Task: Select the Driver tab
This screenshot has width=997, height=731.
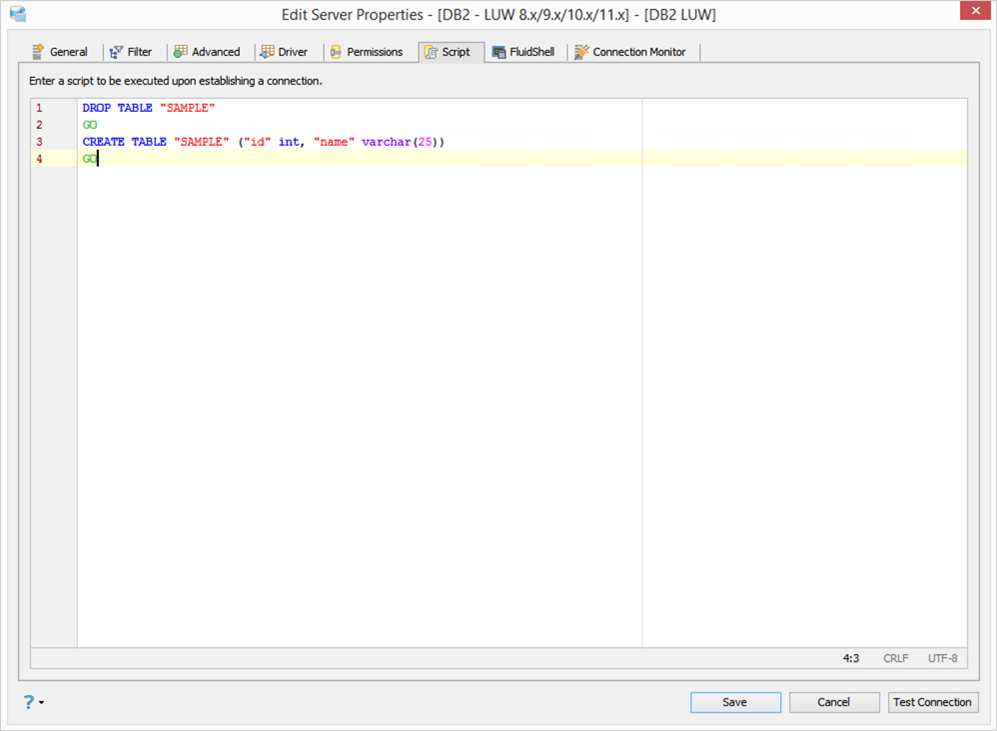Action: point(284,52)
